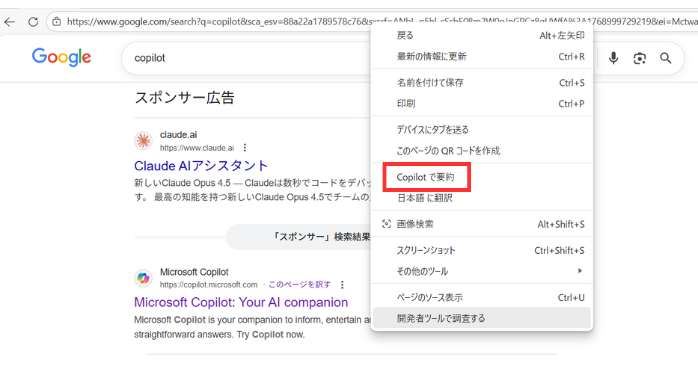
Task: Choose デバイスにタブを送る
Action: point(482,130)
